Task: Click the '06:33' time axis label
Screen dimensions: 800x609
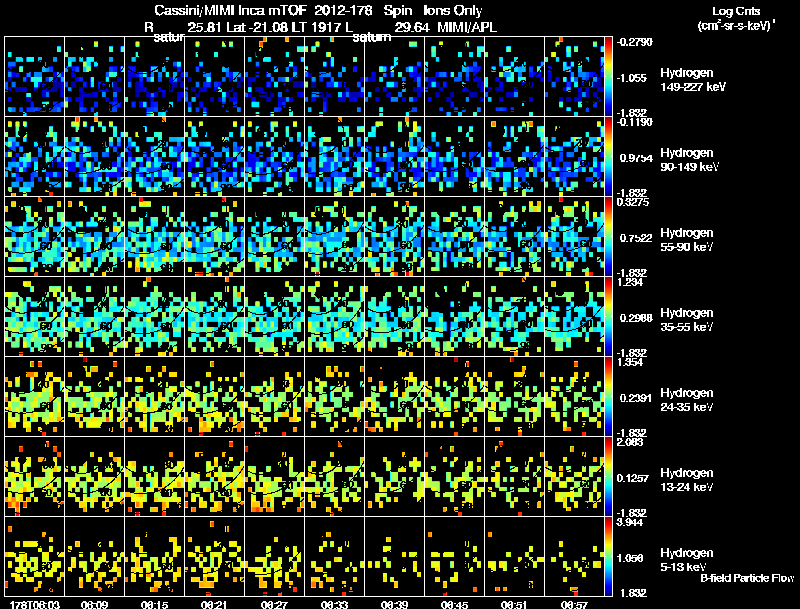Action: [x=334, y=604]
